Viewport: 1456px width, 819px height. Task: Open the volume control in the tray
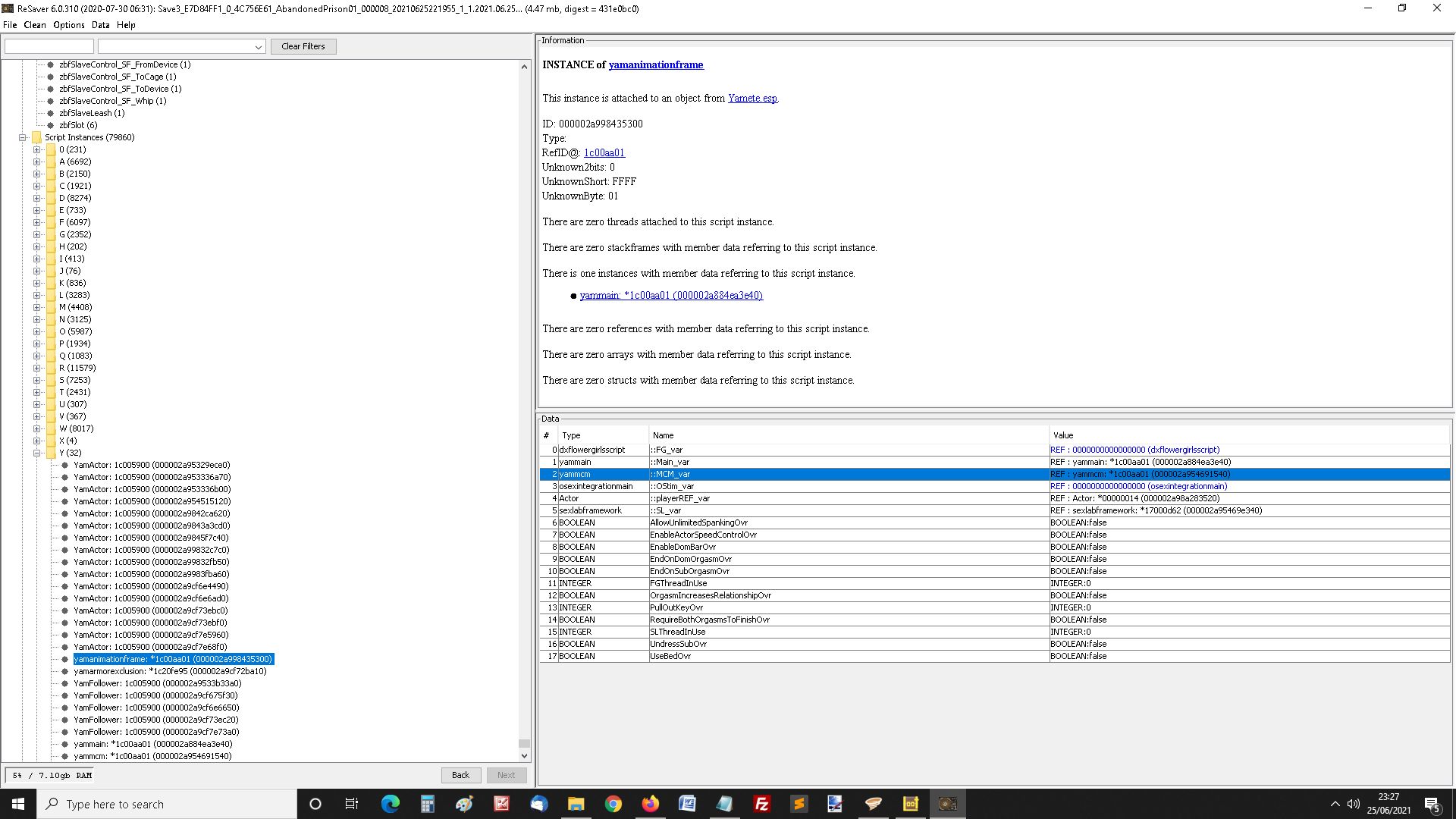click(x=1354, y=804)
